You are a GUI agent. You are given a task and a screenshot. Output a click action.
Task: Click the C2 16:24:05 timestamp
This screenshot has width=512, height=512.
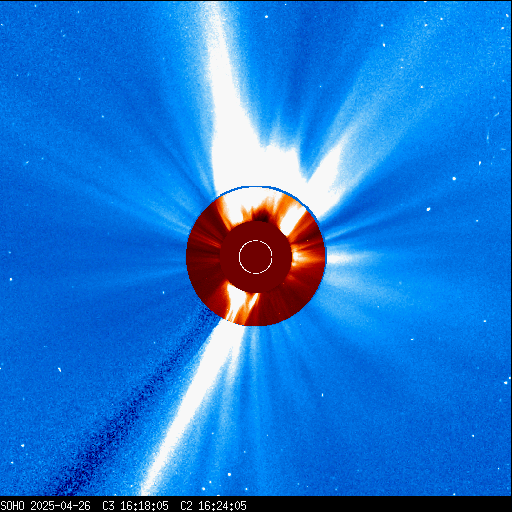click(213, 506)
